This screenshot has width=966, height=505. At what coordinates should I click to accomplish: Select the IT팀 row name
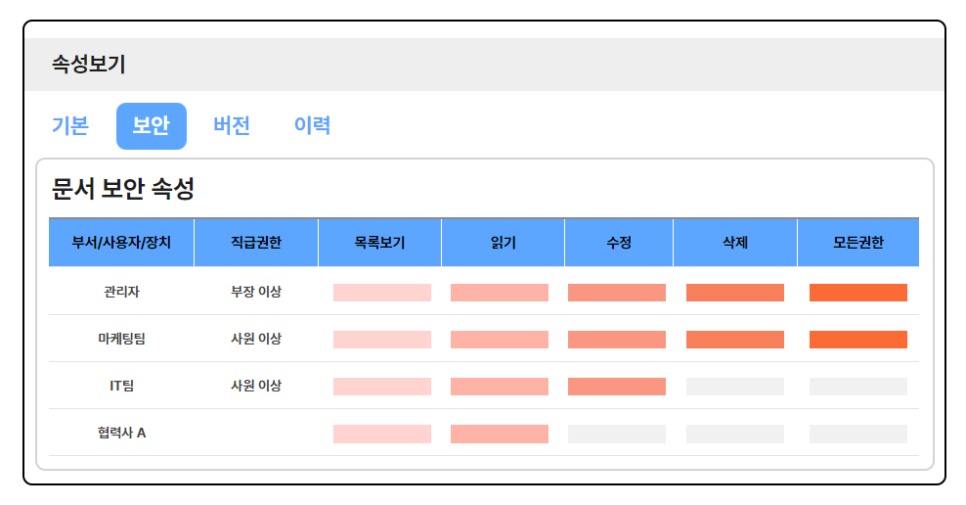pos(121,386)
